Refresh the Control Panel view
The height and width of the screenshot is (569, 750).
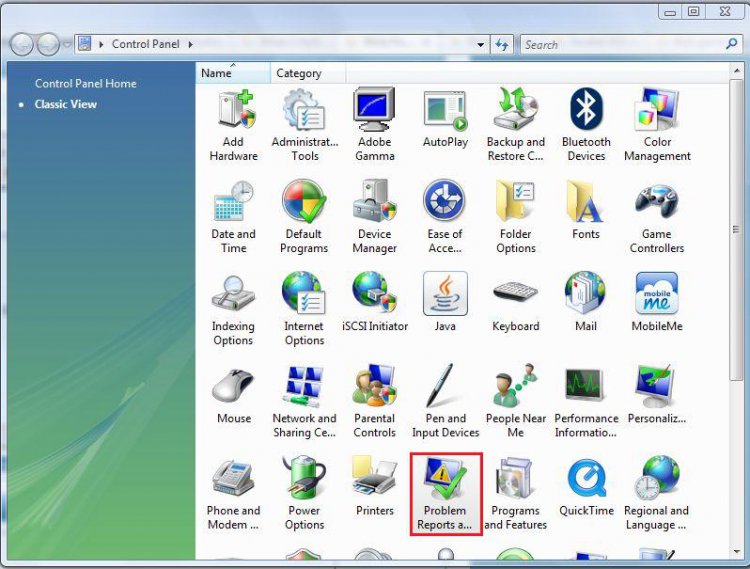click(502, 45)
